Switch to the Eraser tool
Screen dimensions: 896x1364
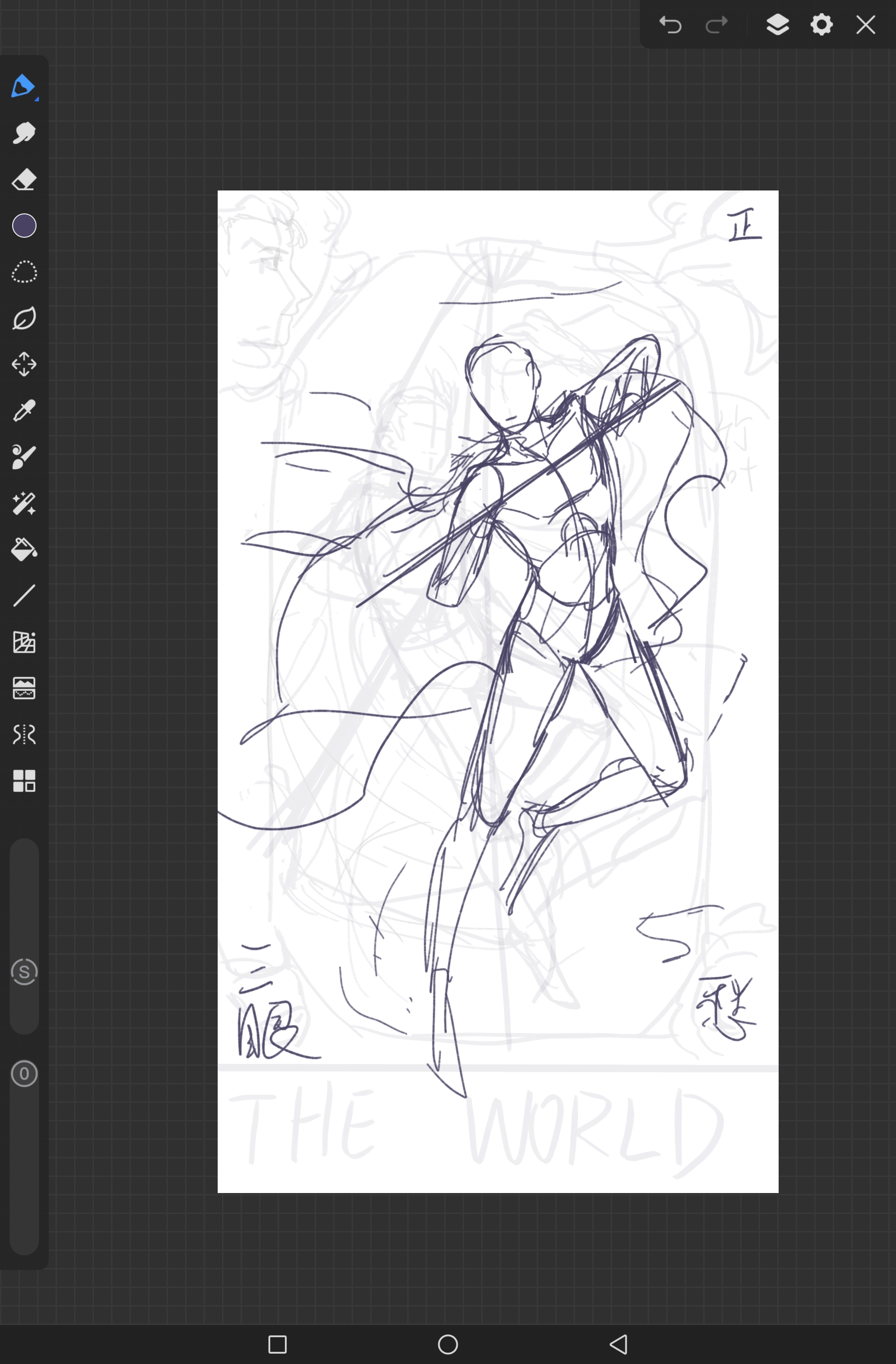pyautogui.click(x=23, y=179)
